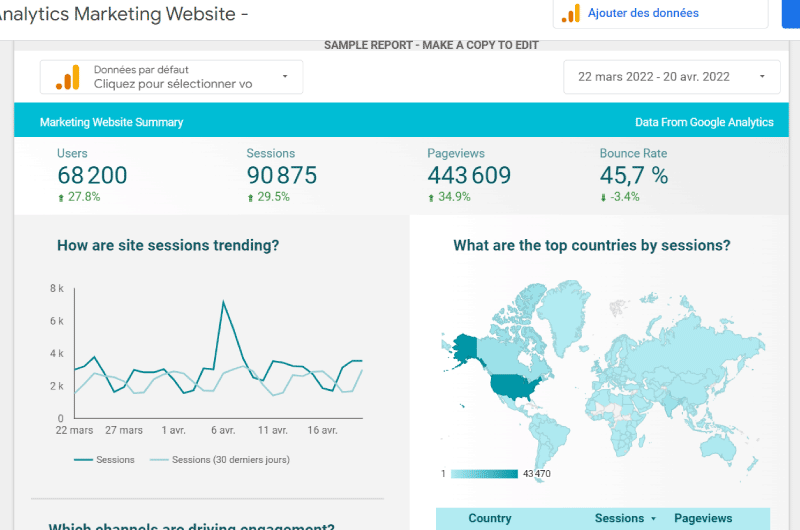This screenshot has height=530, width=800.
Task: Click the 43 470 map legend maximum value
Action: tap(537, 474)
